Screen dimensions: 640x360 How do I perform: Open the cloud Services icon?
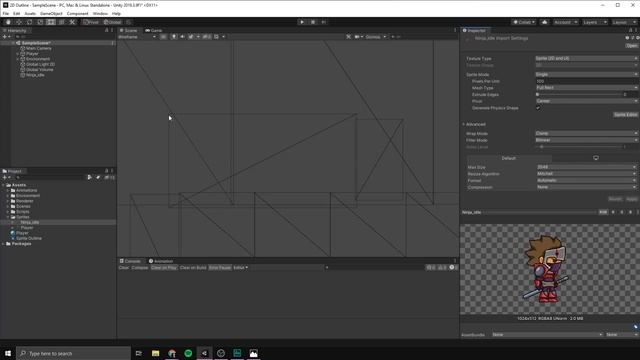(x=544, y=22)
